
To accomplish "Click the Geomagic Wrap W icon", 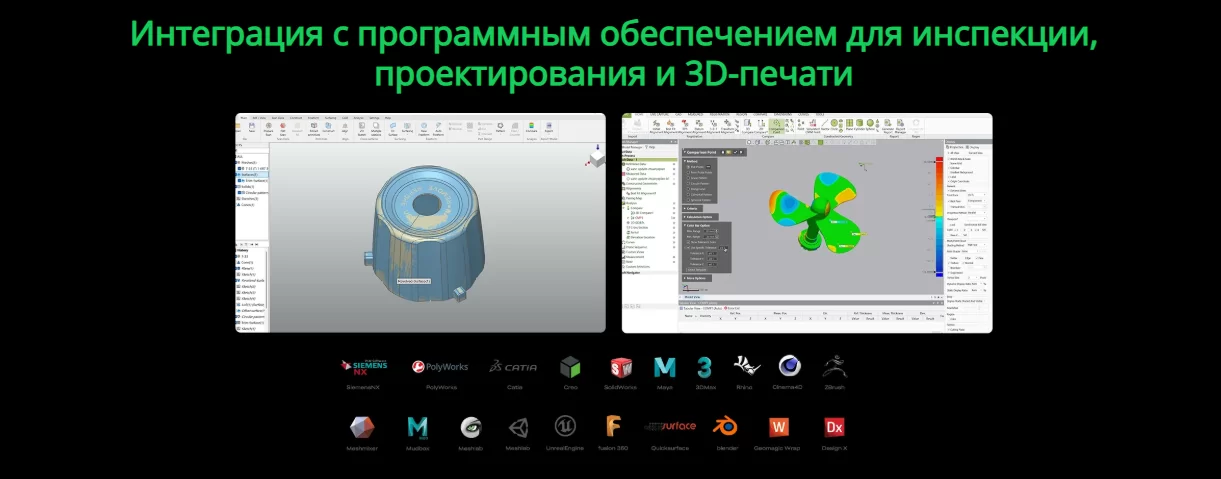I will point(778,428).
